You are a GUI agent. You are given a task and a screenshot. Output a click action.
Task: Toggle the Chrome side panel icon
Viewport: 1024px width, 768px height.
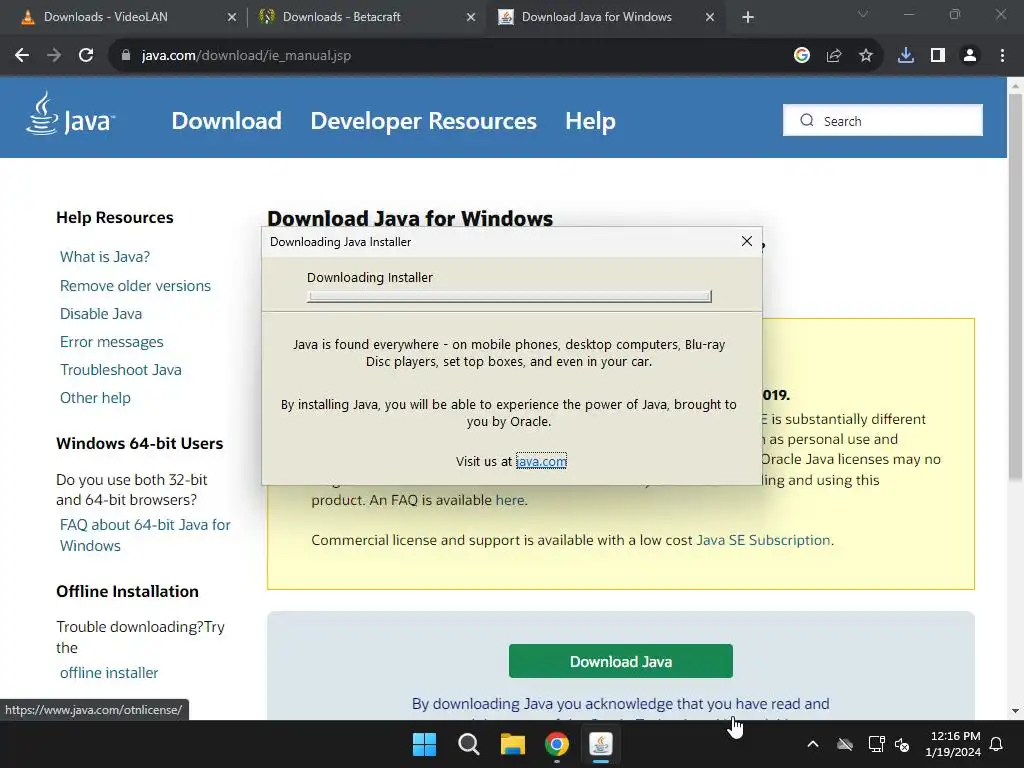click(x=938, y=56)
